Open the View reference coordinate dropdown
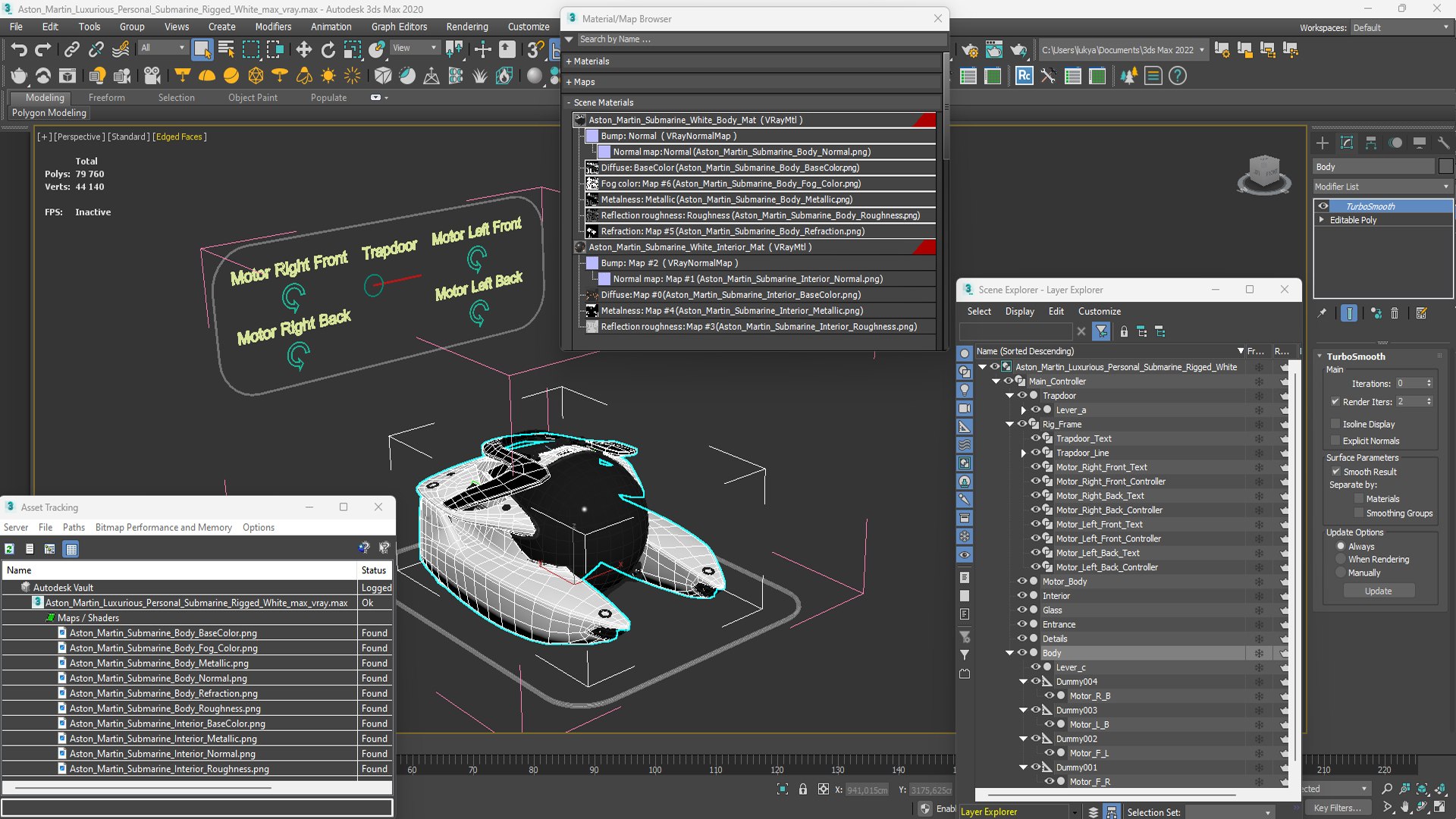The image size is (1456, 819). click(414, 48)
